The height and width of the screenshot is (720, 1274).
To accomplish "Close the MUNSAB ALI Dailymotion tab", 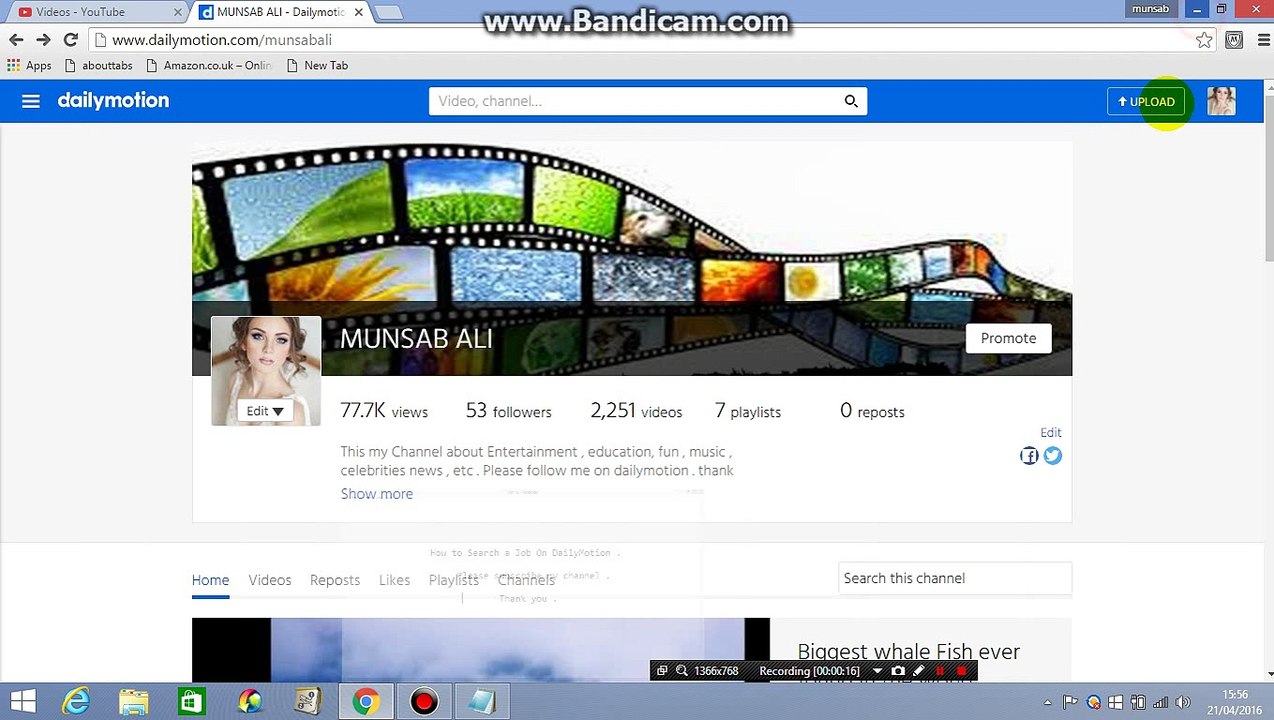I will [358, 12].
